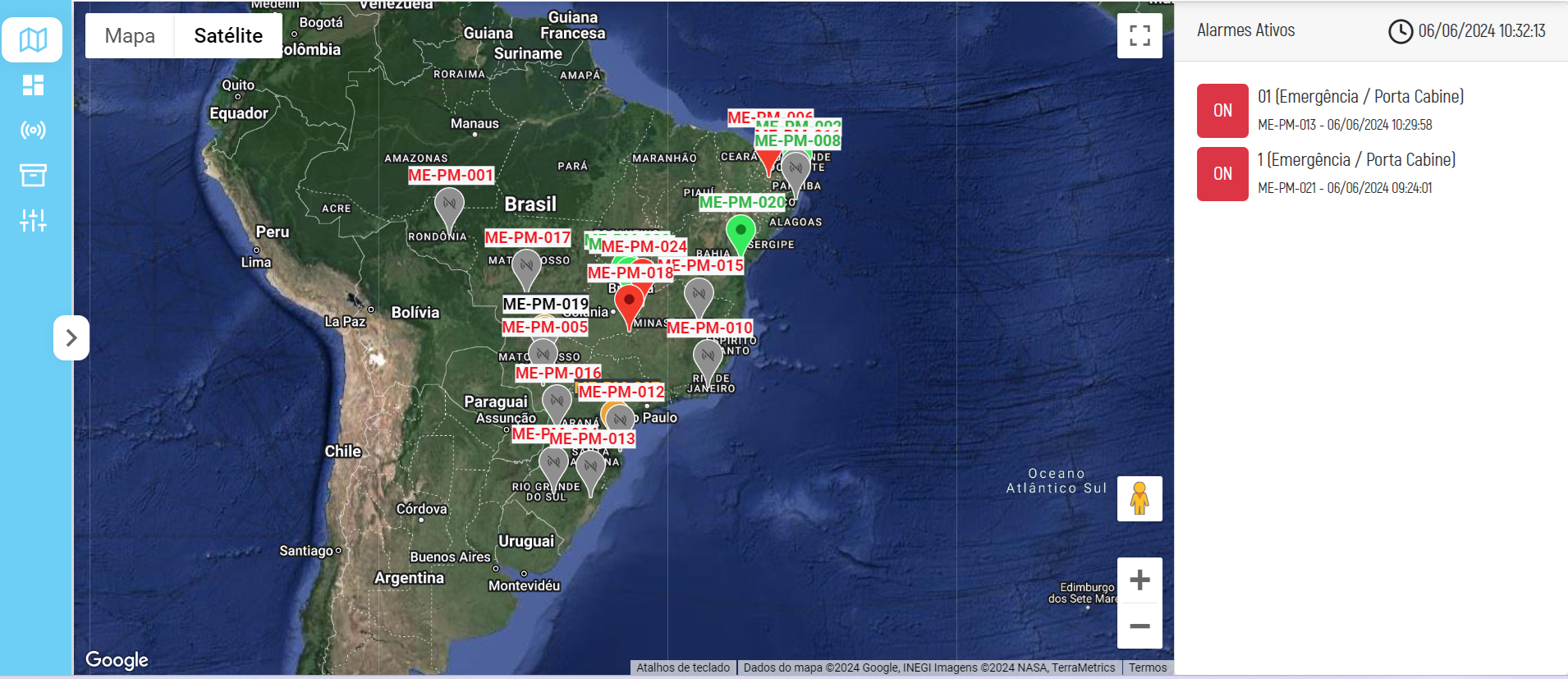Open the map view sidebar icon

pyautogui.click(x=33, y=39)
